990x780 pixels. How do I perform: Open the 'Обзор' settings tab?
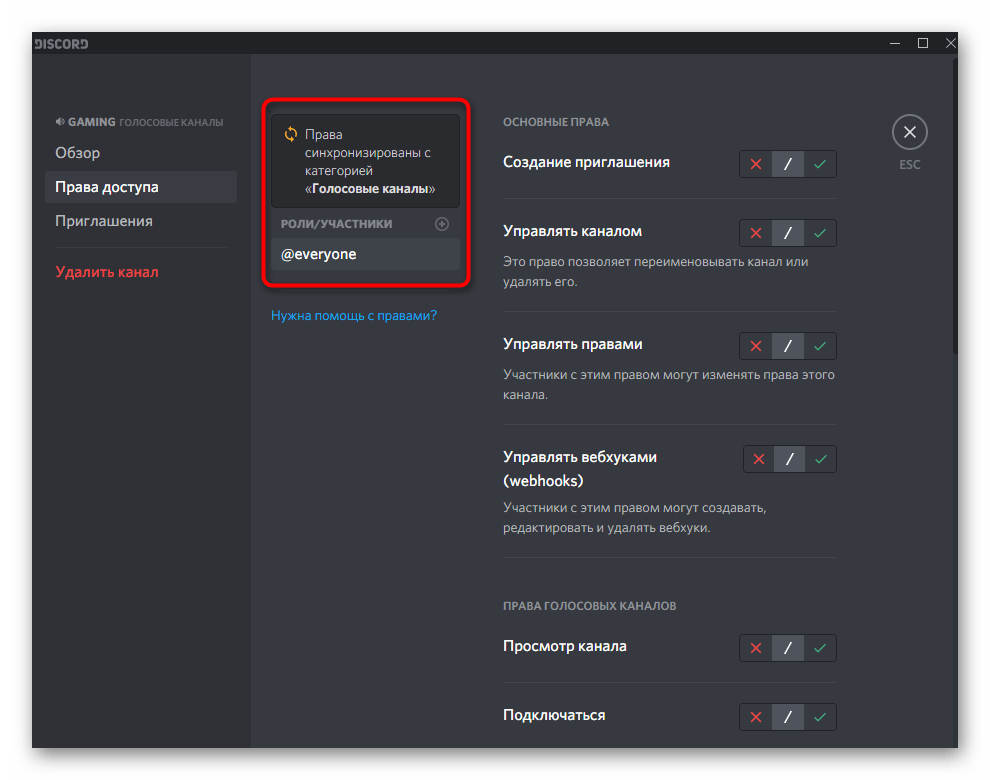tap(78, 153)
